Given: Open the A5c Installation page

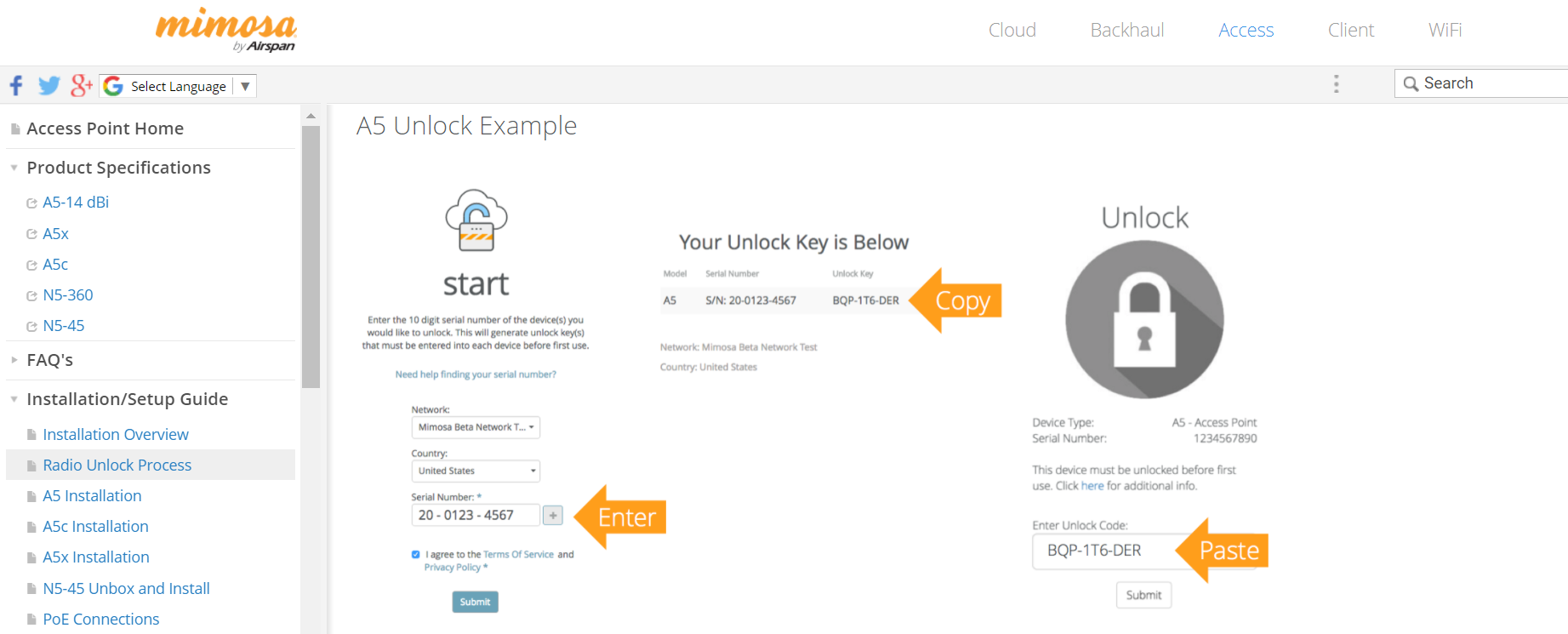Looking at the screenshot, I should pos(95,526).
